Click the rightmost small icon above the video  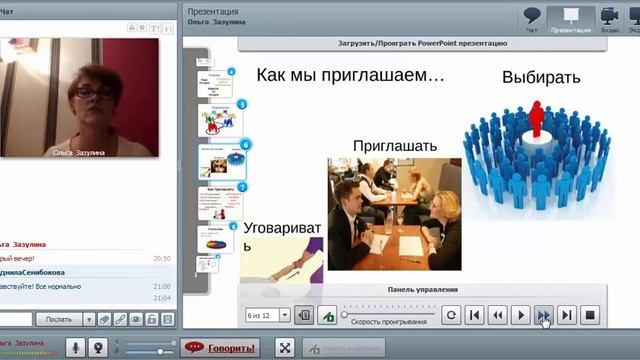click(168, 28)
